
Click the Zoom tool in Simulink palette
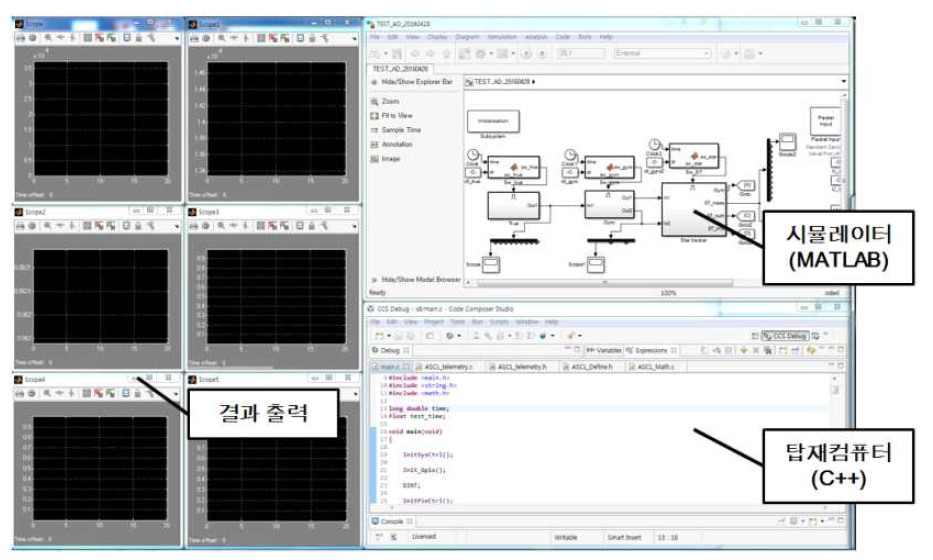pos(384,101)
